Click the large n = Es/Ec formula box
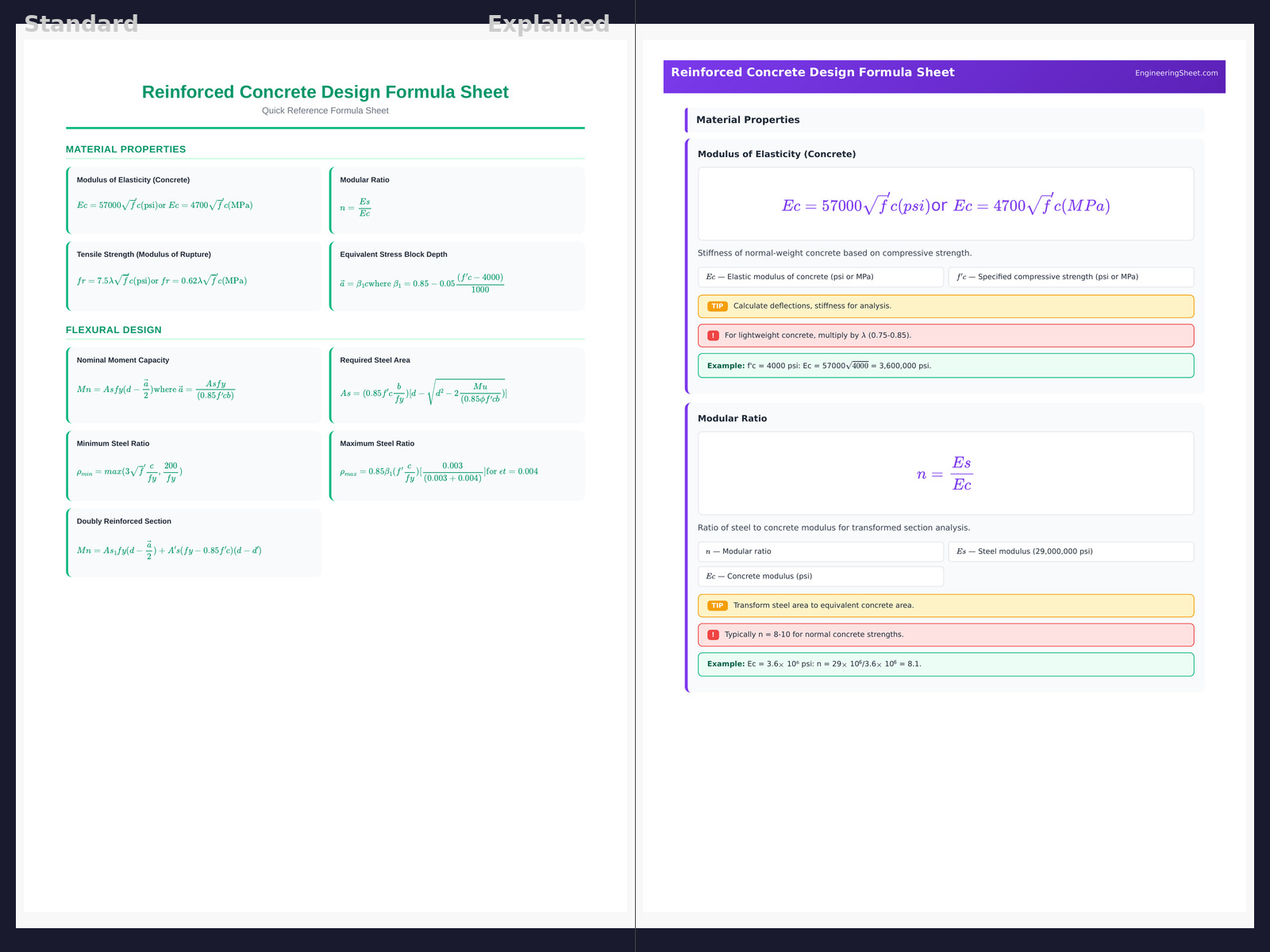The height and width of the screenshot is (952, 1270). tap(945, 474)
